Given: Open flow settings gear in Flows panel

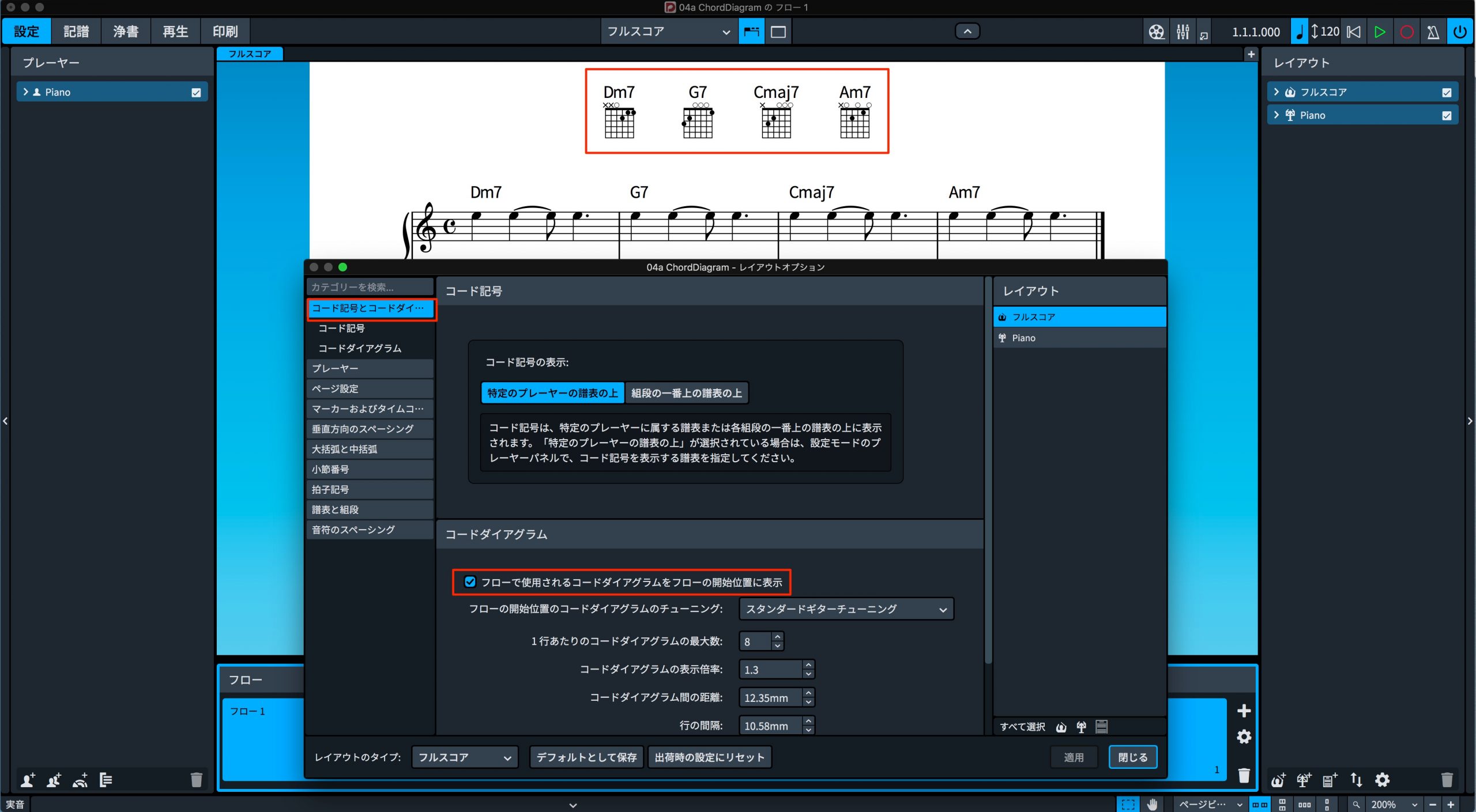Looking at the screenshot, I should click(x=1244, y=737).
